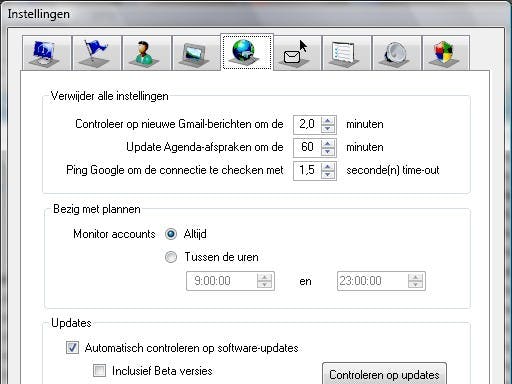Viewport: 512px width, 384px height.
Task: Increase the 23:00:00 end time
Action: coord(415,277)
